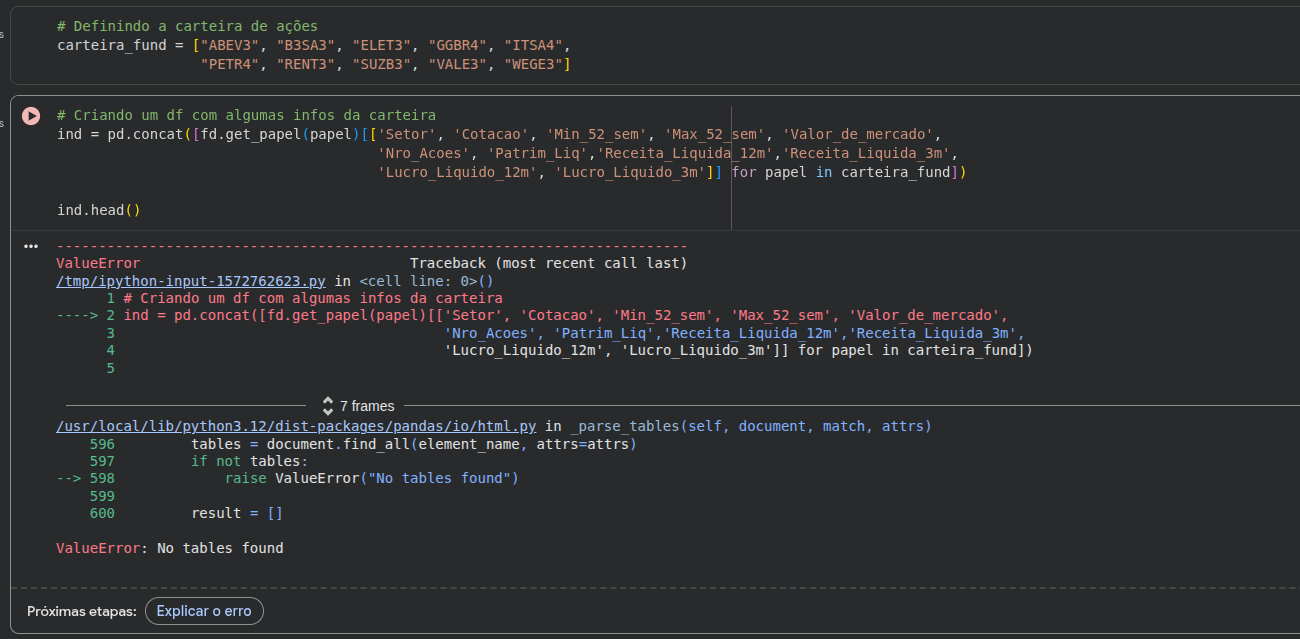1300x639 pixels.
Task: Expand the 7 frames traceback section
Action: click(x=366, y=406)
